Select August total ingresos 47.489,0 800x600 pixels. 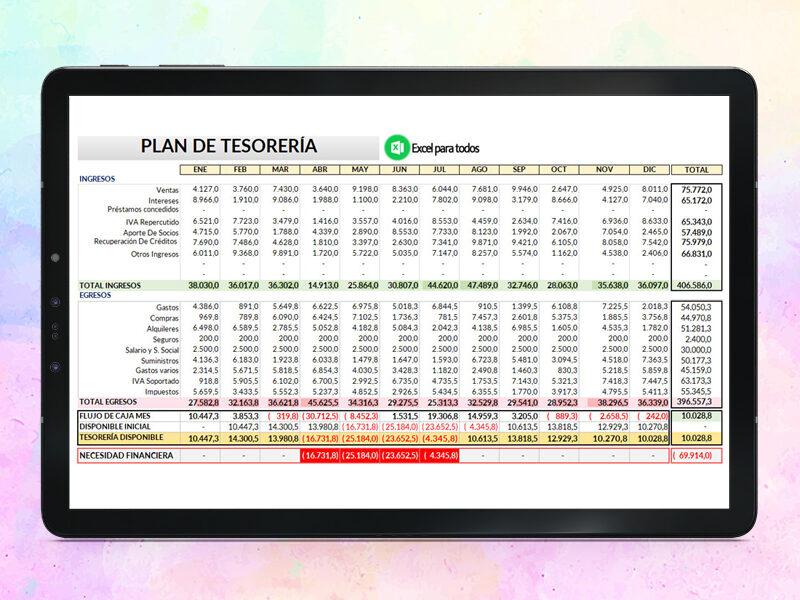[482, 285]
